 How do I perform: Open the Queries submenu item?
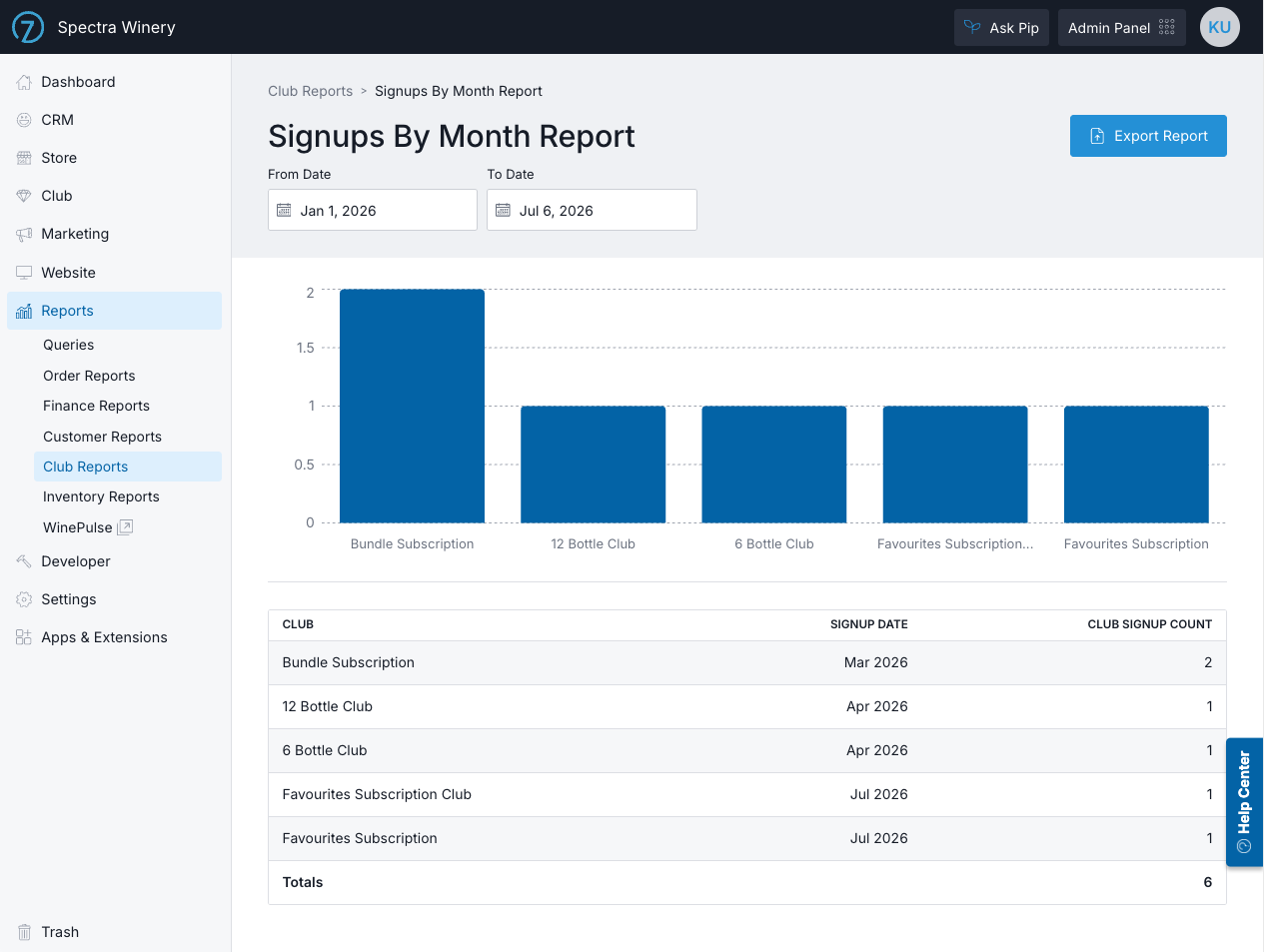pyautogui.click(x=127, y=345)
